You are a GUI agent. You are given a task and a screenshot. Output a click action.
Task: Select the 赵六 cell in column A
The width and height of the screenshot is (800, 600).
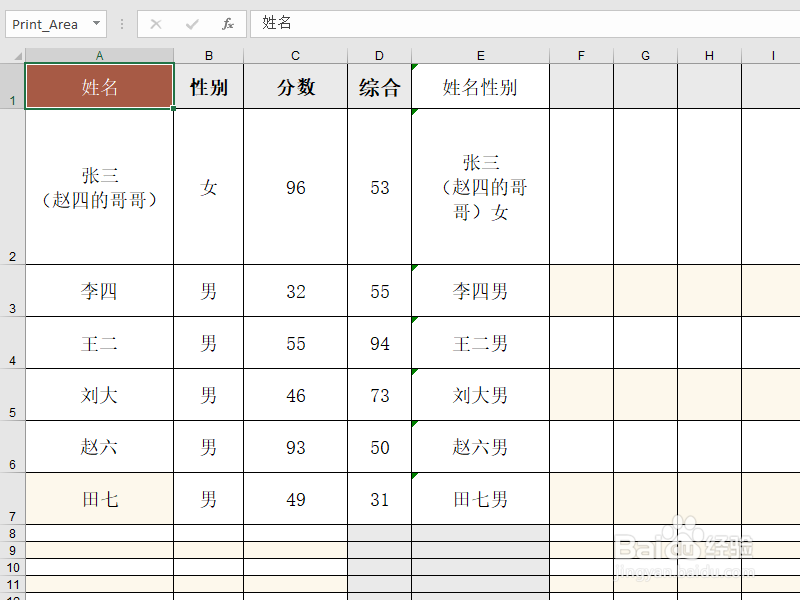click(99, 446)
